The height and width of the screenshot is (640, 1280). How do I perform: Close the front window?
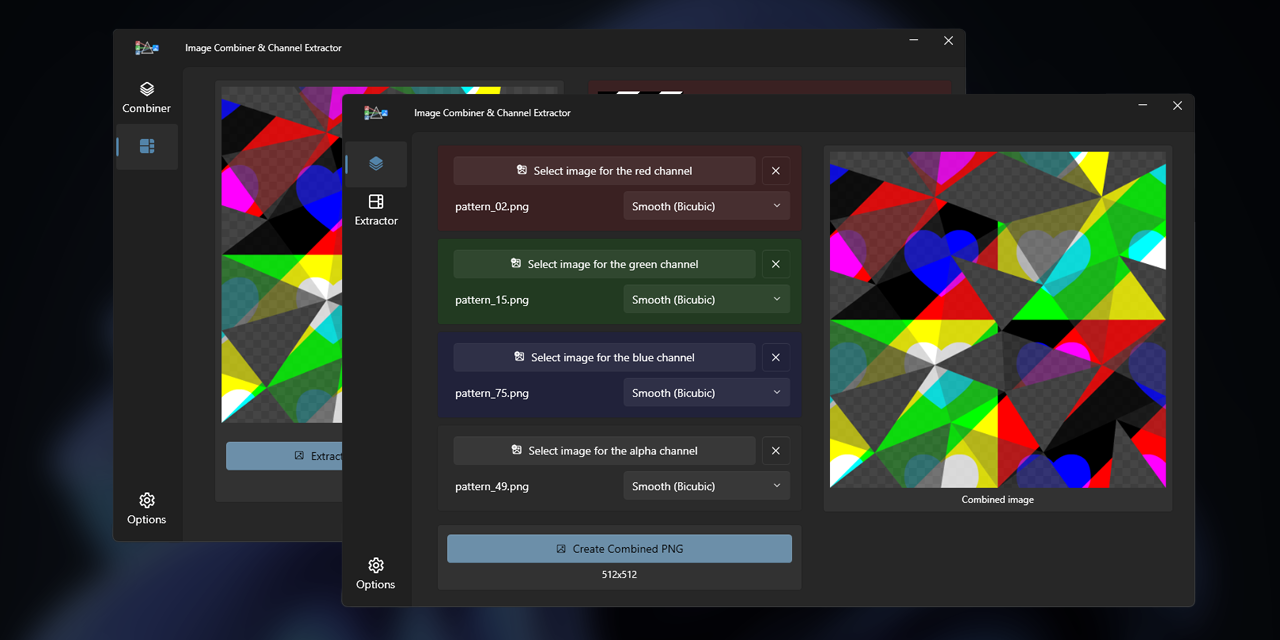point(1177,105)
